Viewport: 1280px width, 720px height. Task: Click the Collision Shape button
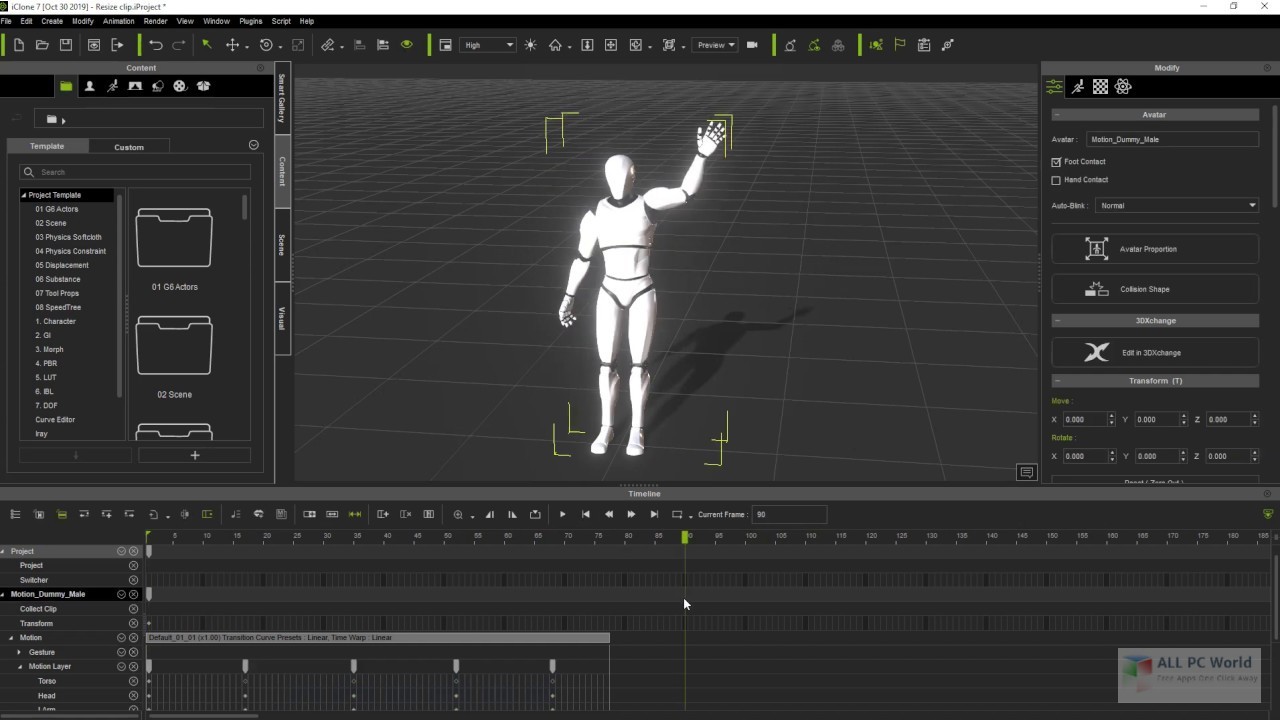click(1155, 289)
